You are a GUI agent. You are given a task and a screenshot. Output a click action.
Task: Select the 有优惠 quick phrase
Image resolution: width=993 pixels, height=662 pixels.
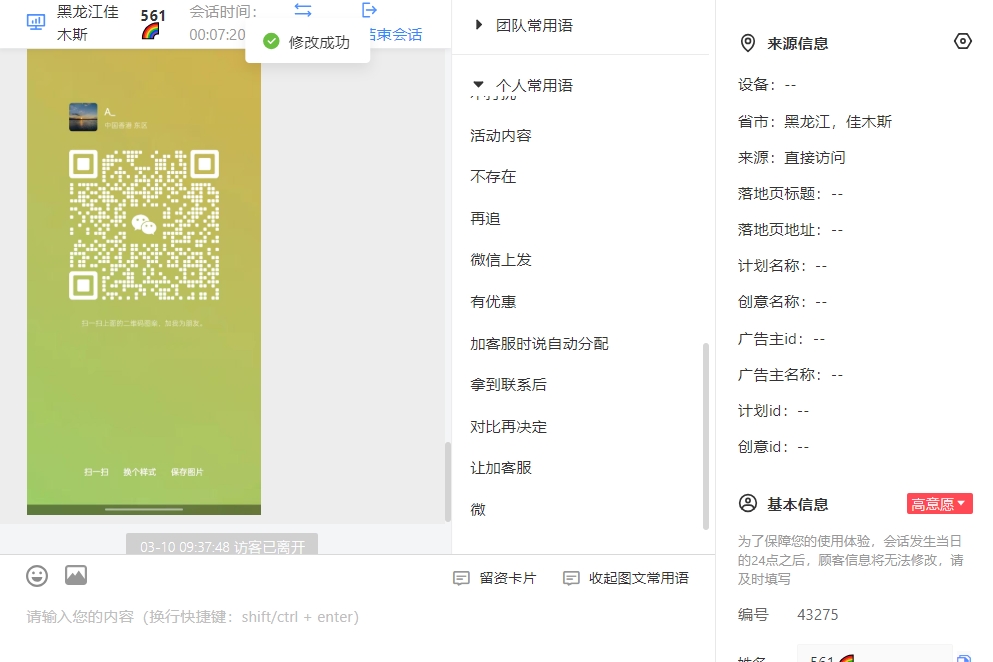[x=493, y=302]
